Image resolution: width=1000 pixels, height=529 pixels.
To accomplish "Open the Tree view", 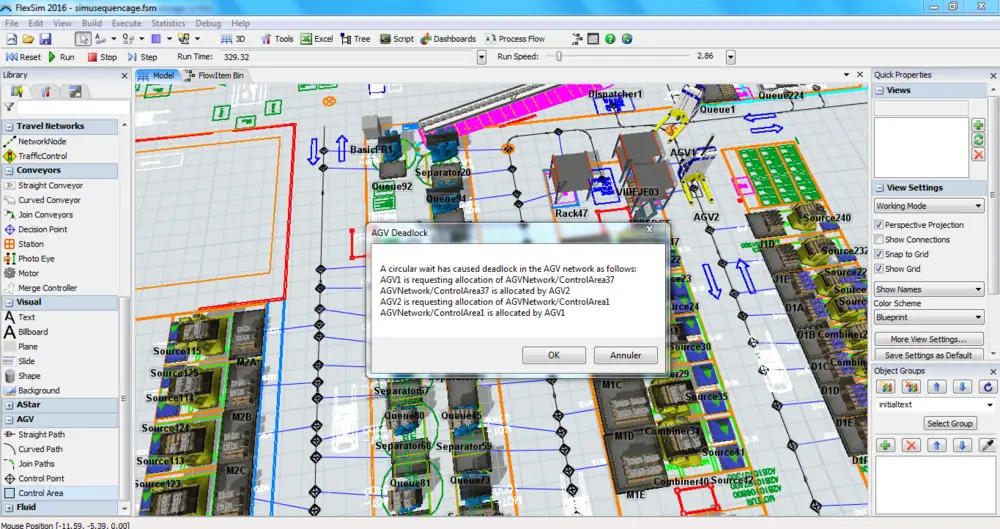I will coord(355,39).
